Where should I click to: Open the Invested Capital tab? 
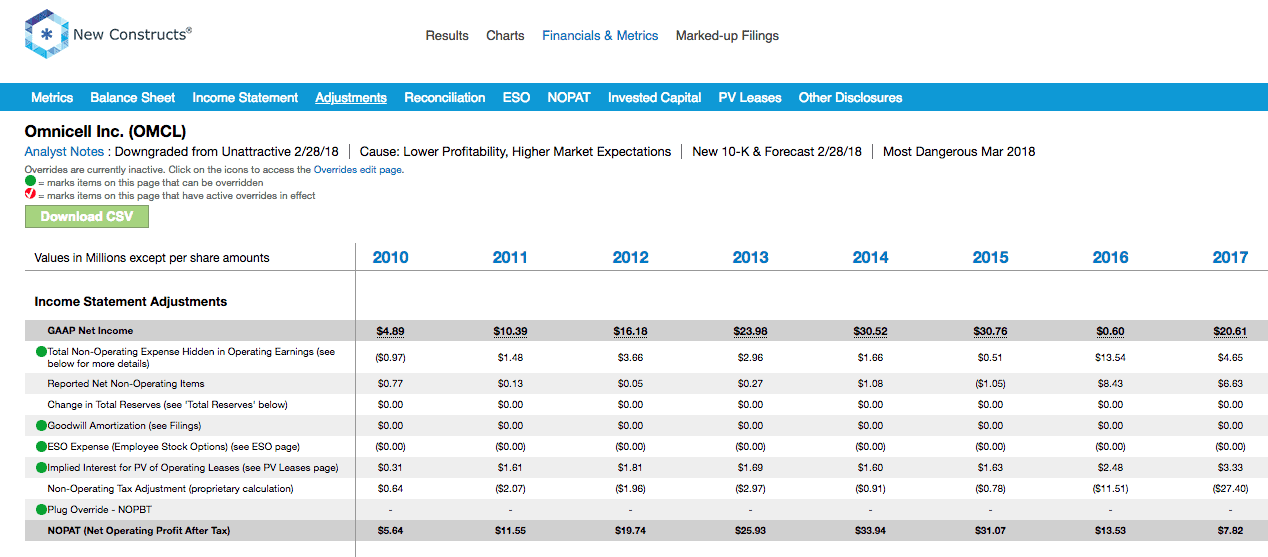point(655,97)
